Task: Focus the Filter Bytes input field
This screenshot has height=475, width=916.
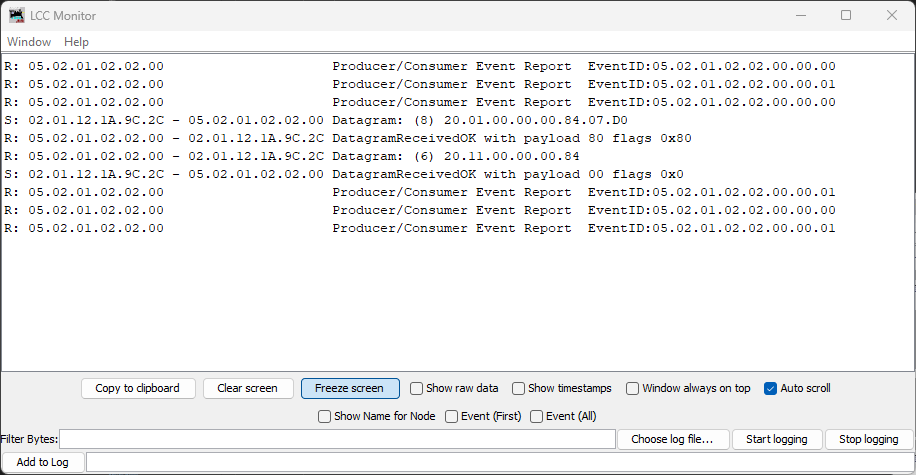Action: (338, 439)
